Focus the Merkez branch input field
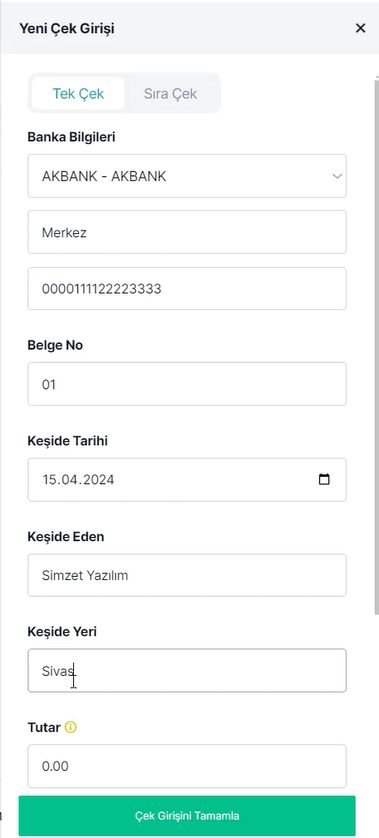 [187, 232]
